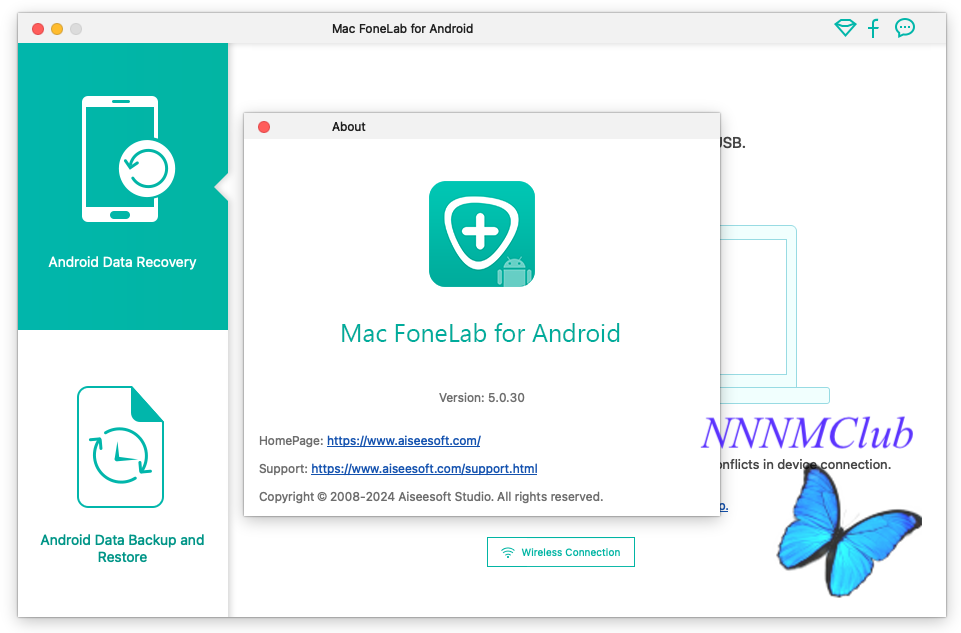Switch to the Android Data Recovery tab
961x633 pixels.
(123, 186)
